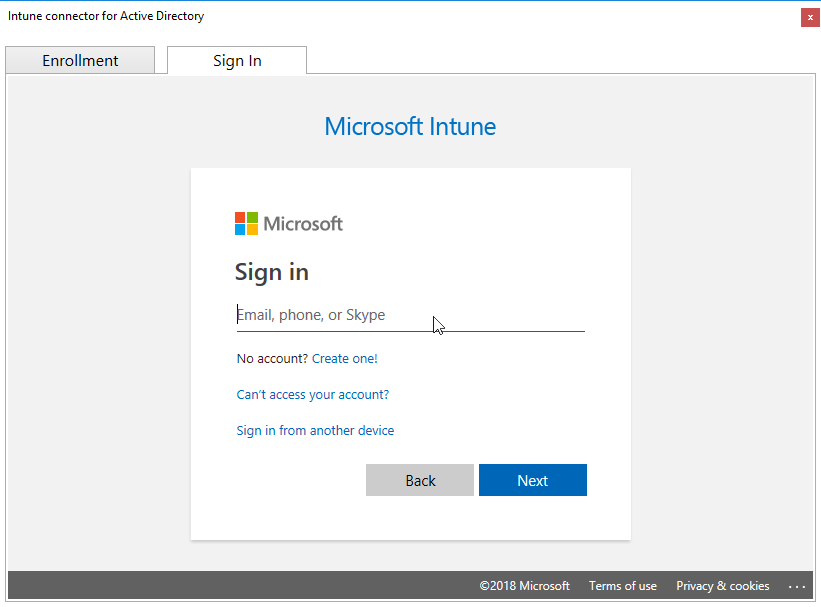The height and width of the screenshot is (607, 821).
Task: Open the footer ellipsis more options
Action: [x=797, y=587]
